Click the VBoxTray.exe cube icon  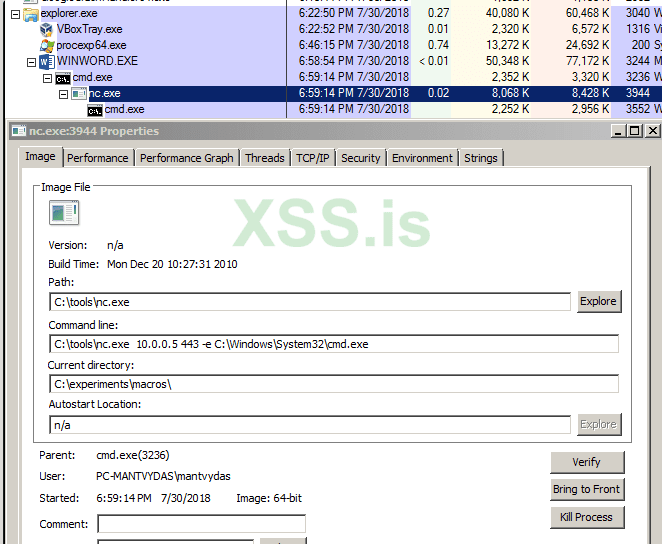coord(46,30)
